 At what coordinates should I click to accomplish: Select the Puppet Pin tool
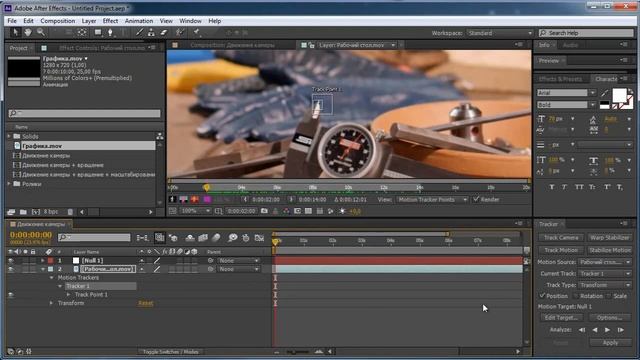coord(196,32)
